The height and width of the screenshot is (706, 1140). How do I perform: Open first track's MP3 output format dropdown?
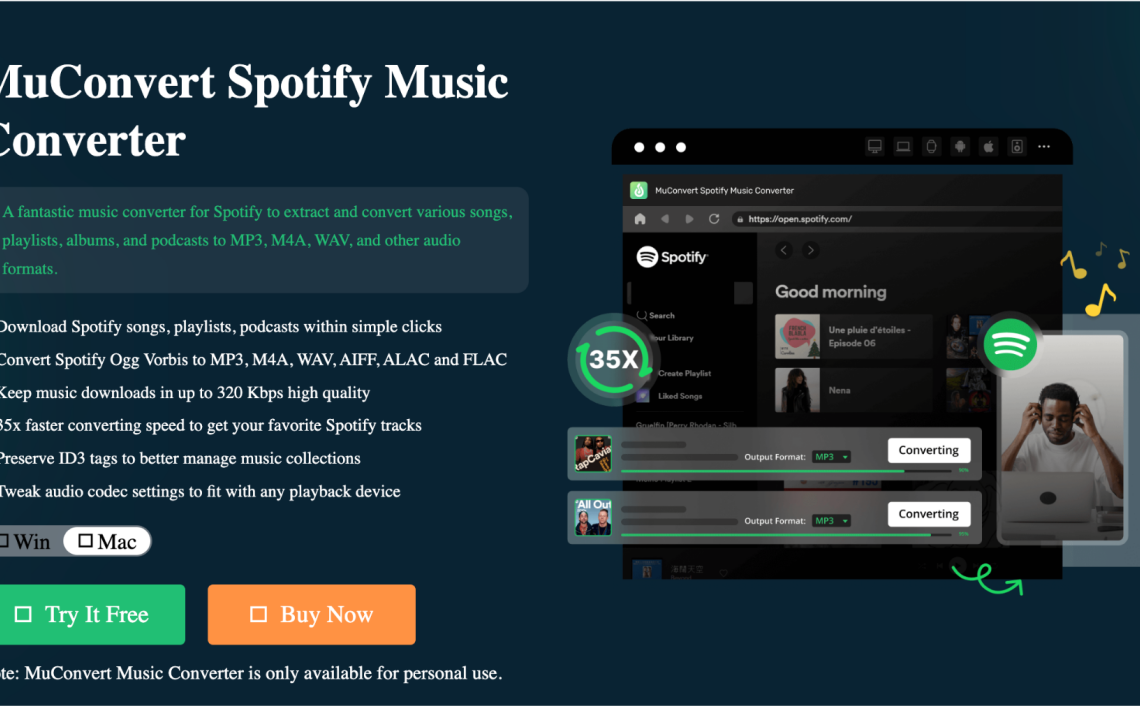click(x=831, y=457)
